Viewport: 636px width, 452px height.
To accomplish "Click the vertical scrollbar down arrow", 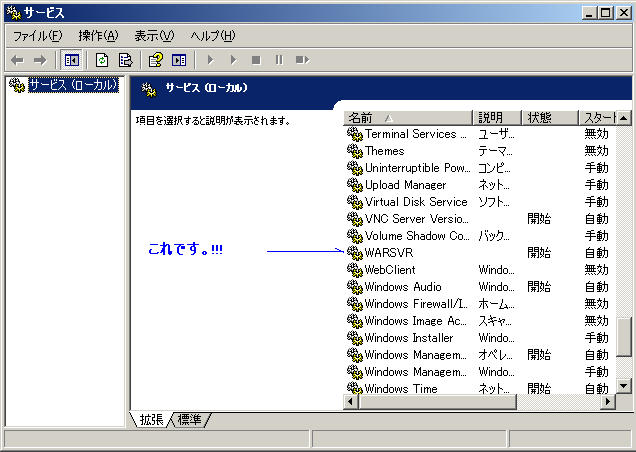I will point(623,386).
